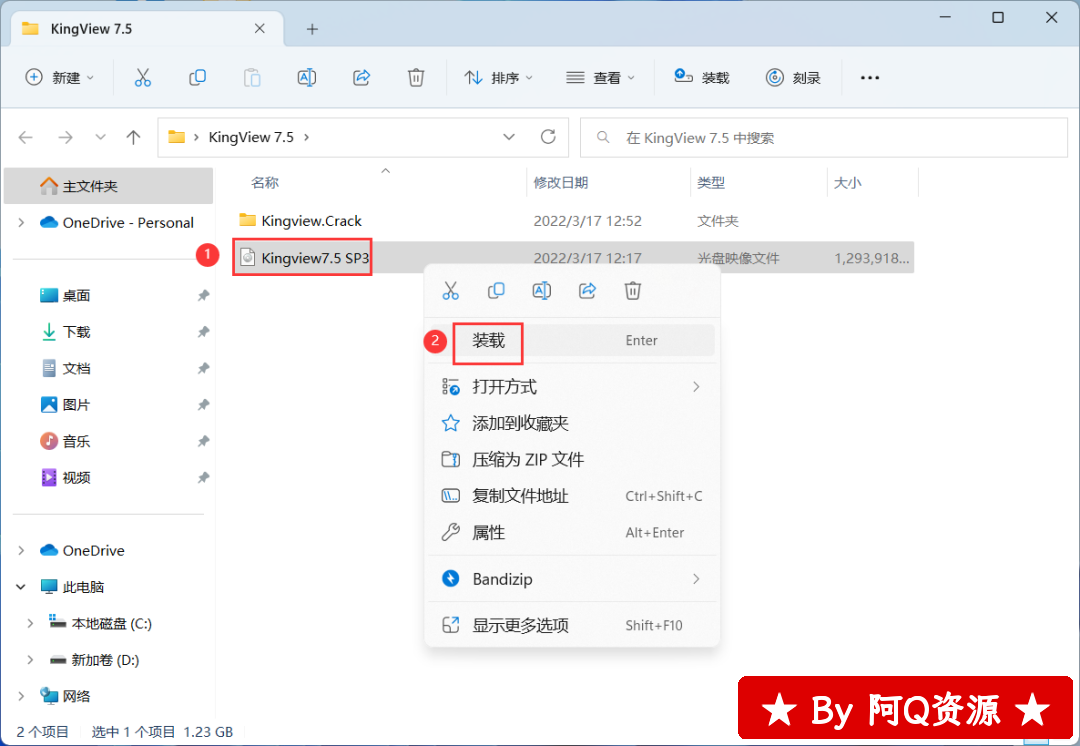This screenshot has height=746, width=1080.
Task: Expand 本地磁盘 (C:) in the tree
Action: click(x=30, y=623)
